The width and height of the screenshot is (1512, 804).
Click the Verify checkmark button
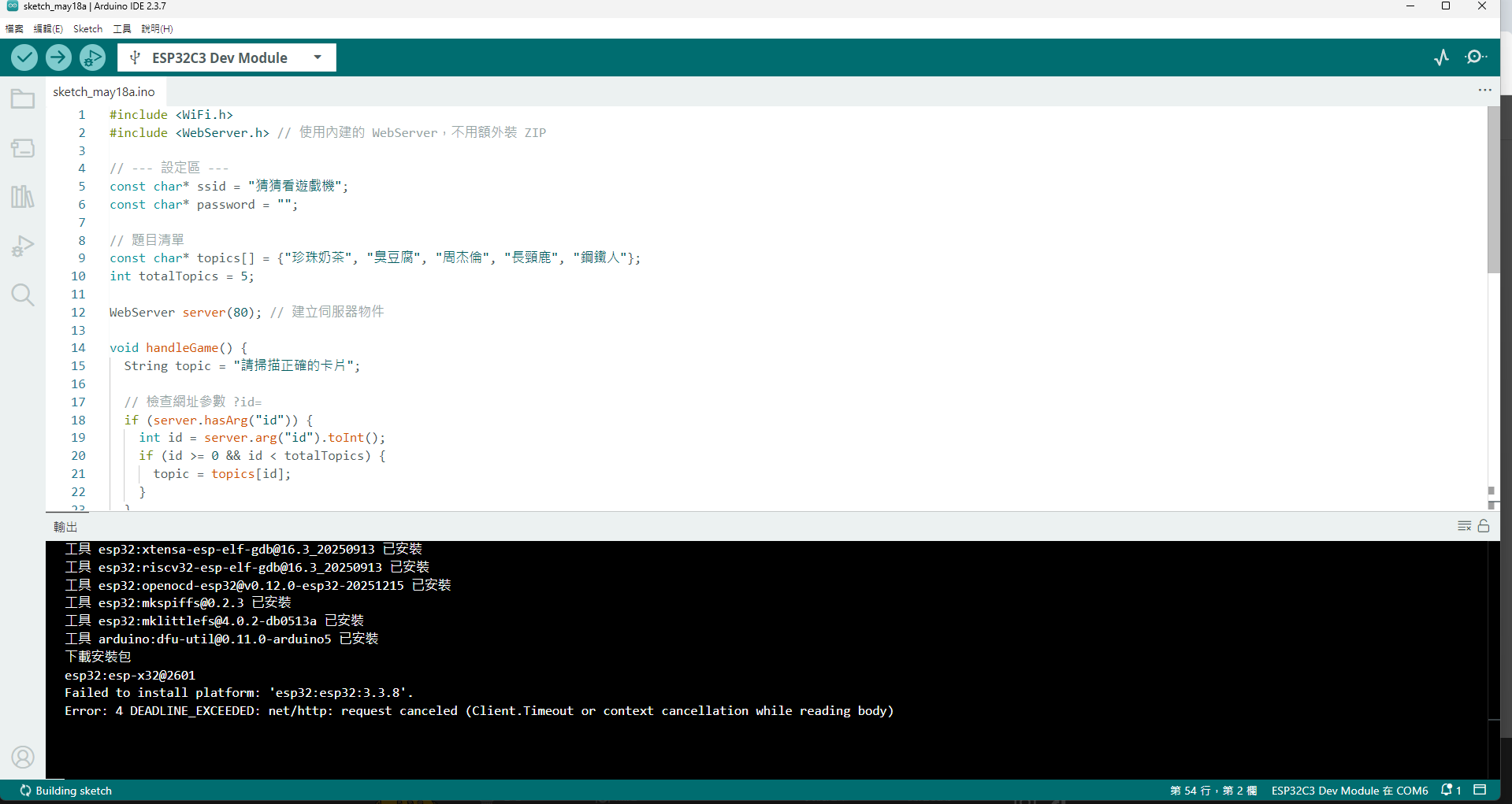click(x=24, y=57)
